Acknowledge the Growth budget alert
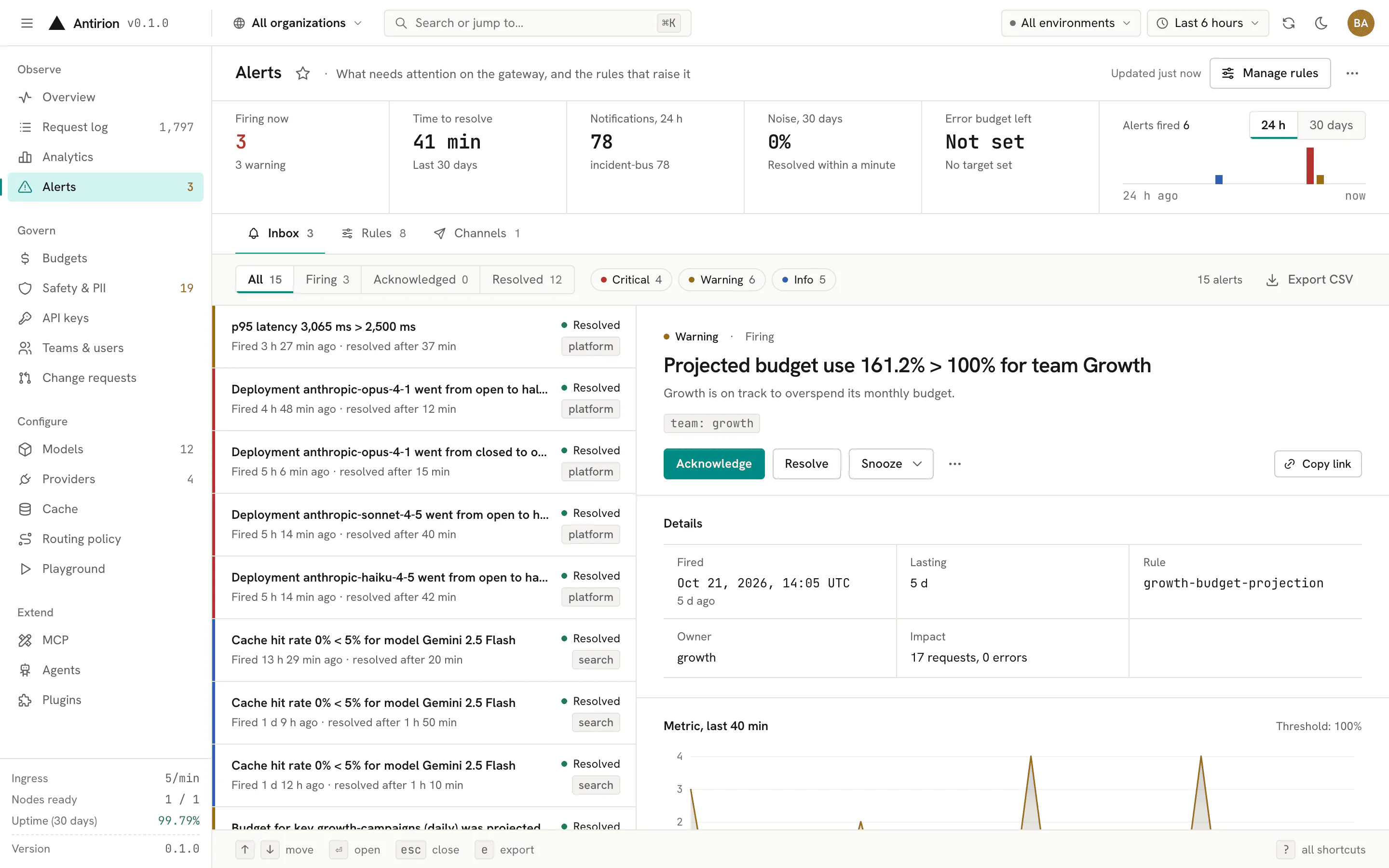Screen dimensions: 1389x868 [x=713, y=464]
